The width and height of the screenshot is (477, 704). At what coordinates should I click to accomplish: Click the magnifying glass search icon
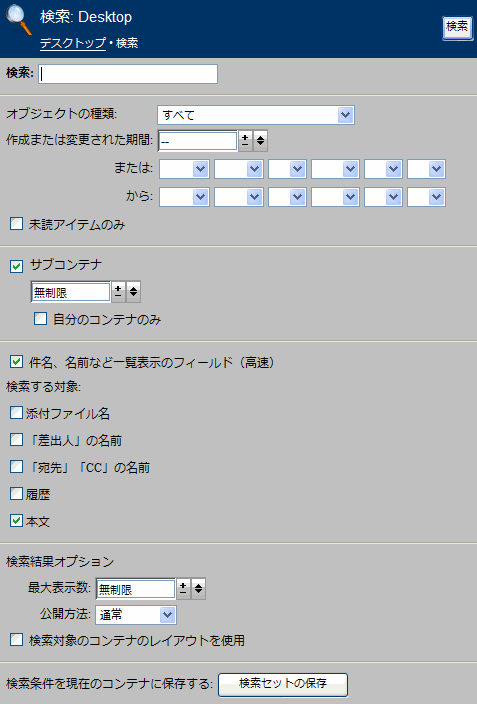[19, 20]
